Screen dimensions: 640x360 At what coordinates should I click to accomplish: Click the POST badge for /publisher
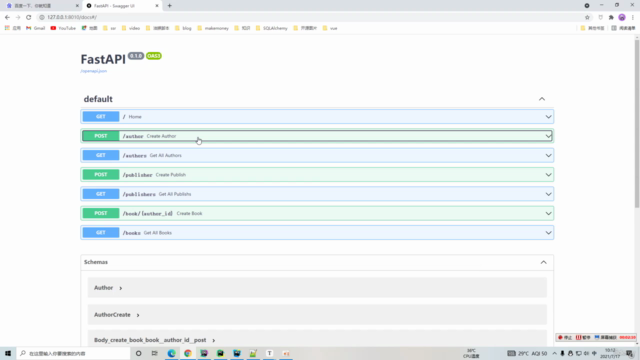tap(101, 175)
